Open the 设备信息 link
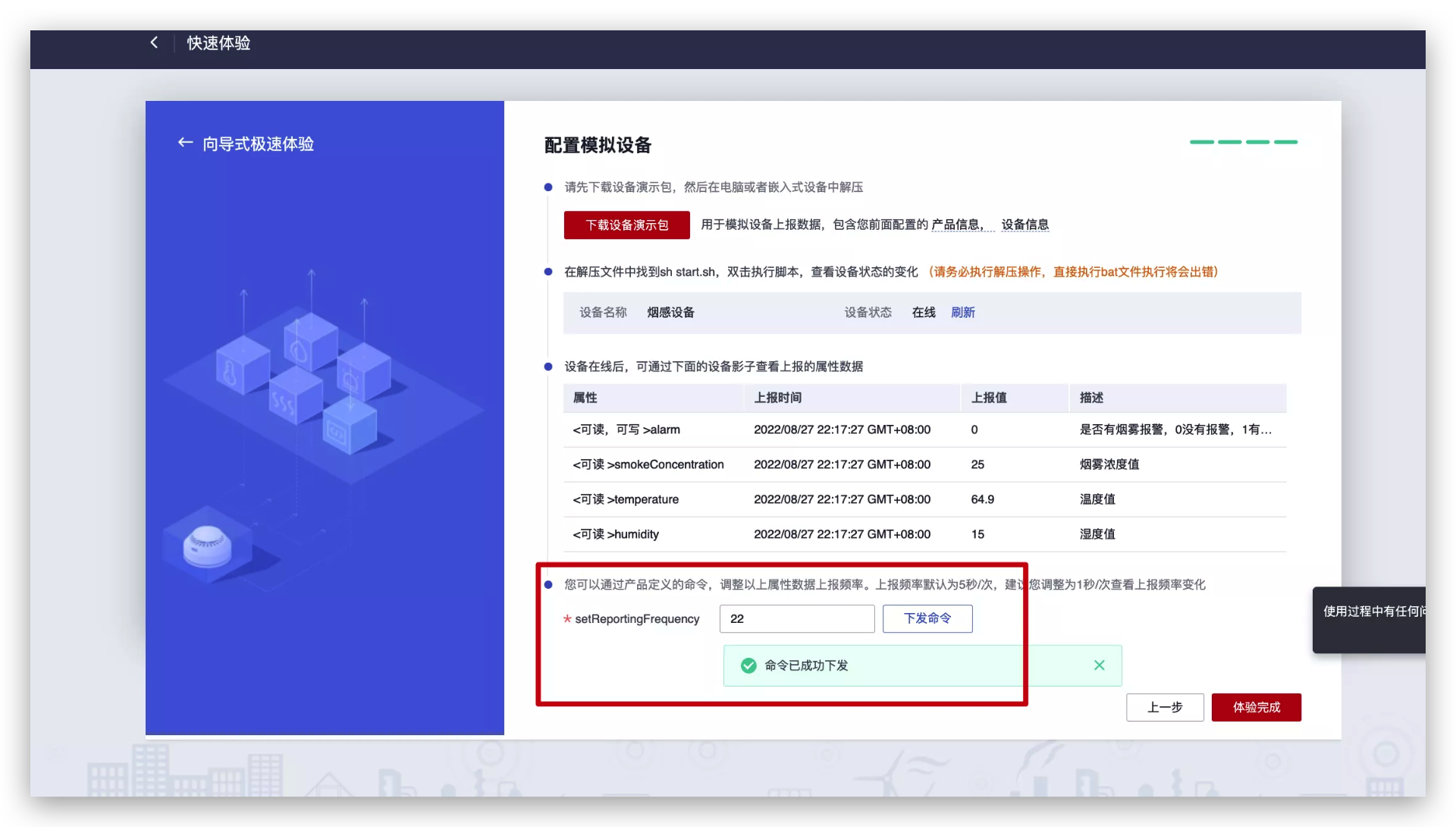1456x827 pixels. coord(1025,225)
